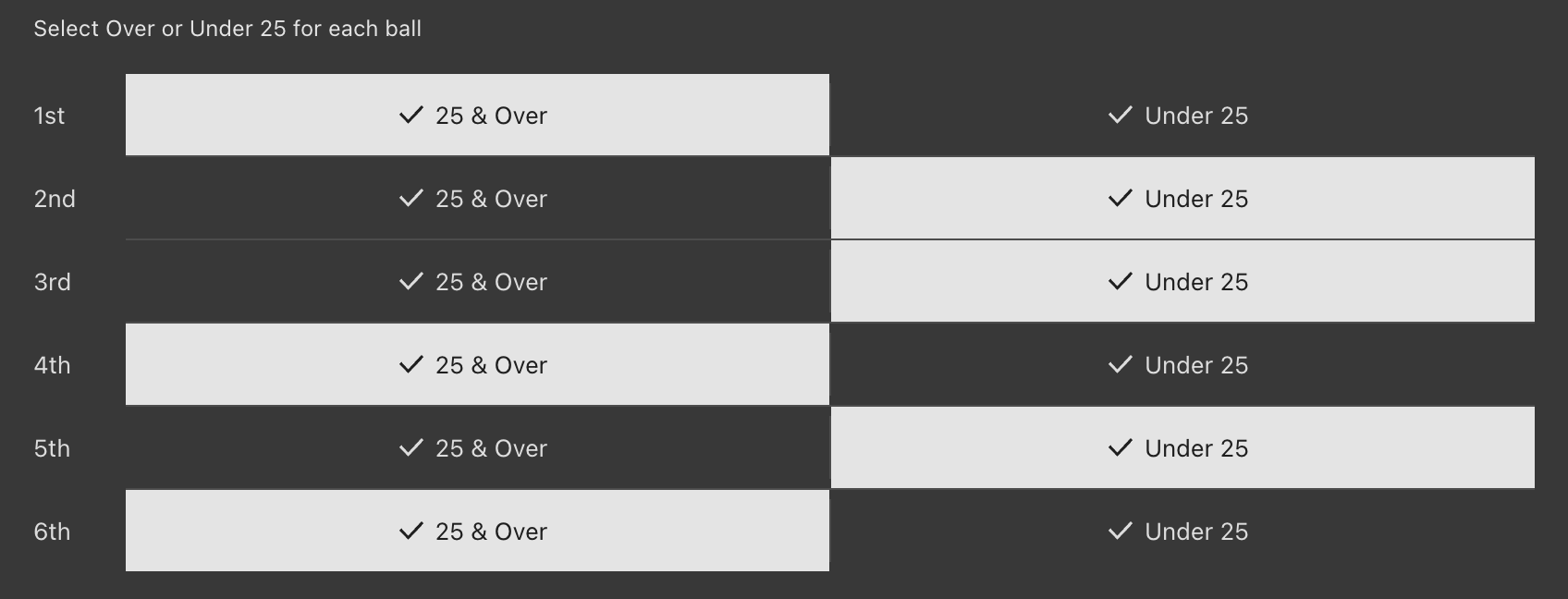1568x599 pixels.
Task: Select 25 & Over for 1st ball
Action: [477, 116]
